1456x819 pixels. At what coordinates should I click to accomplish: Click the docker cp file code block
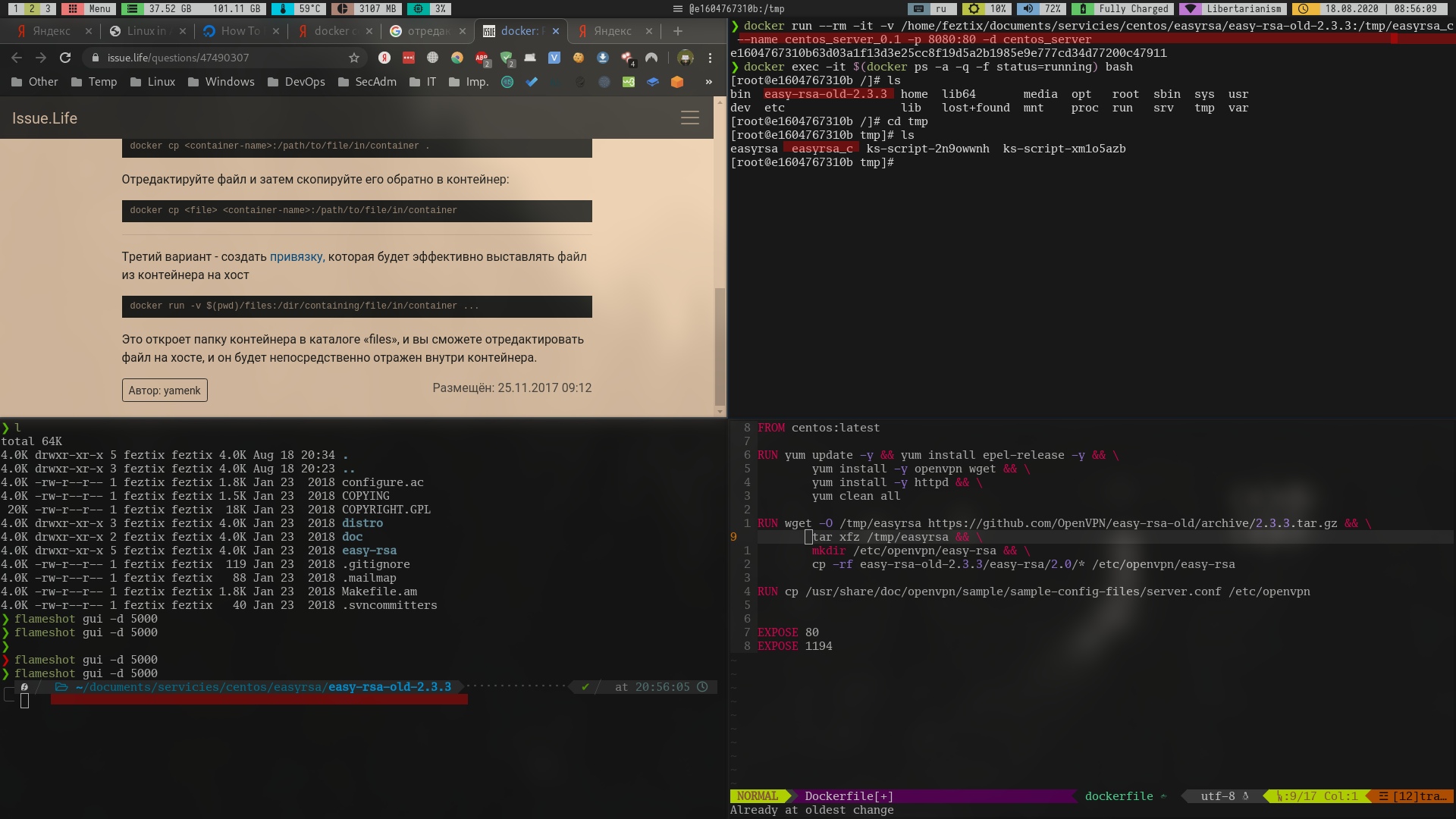tap(357, 211)
